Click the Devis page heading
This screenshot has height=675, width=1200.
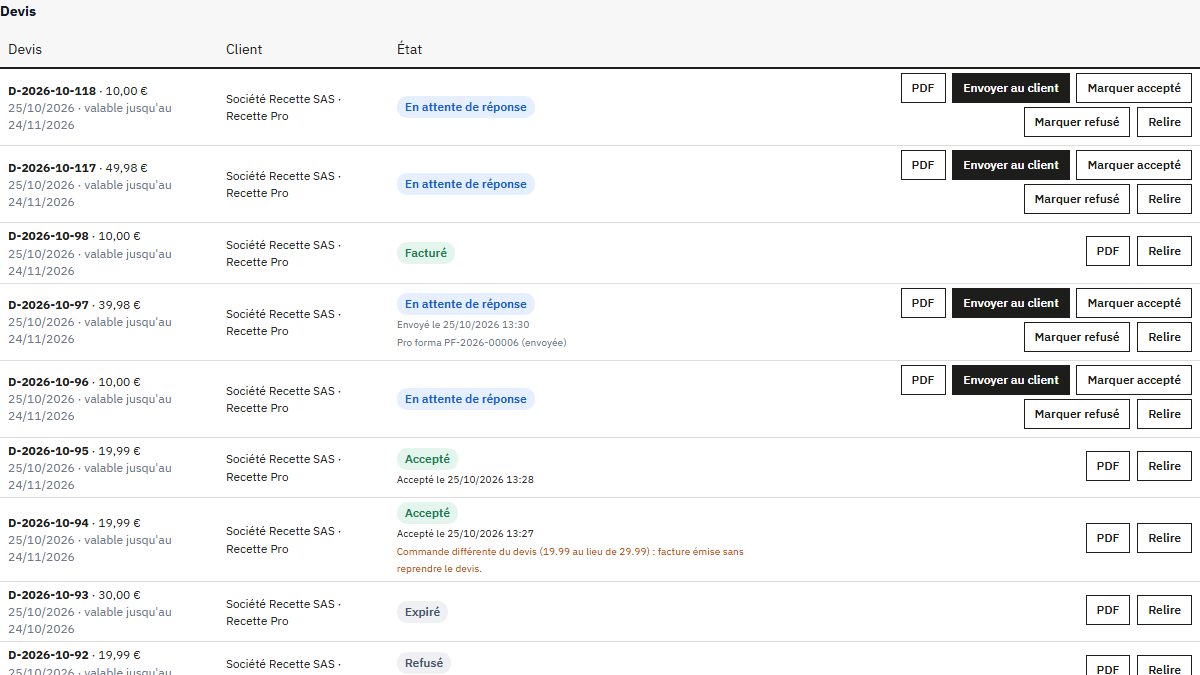pos(18,11)
